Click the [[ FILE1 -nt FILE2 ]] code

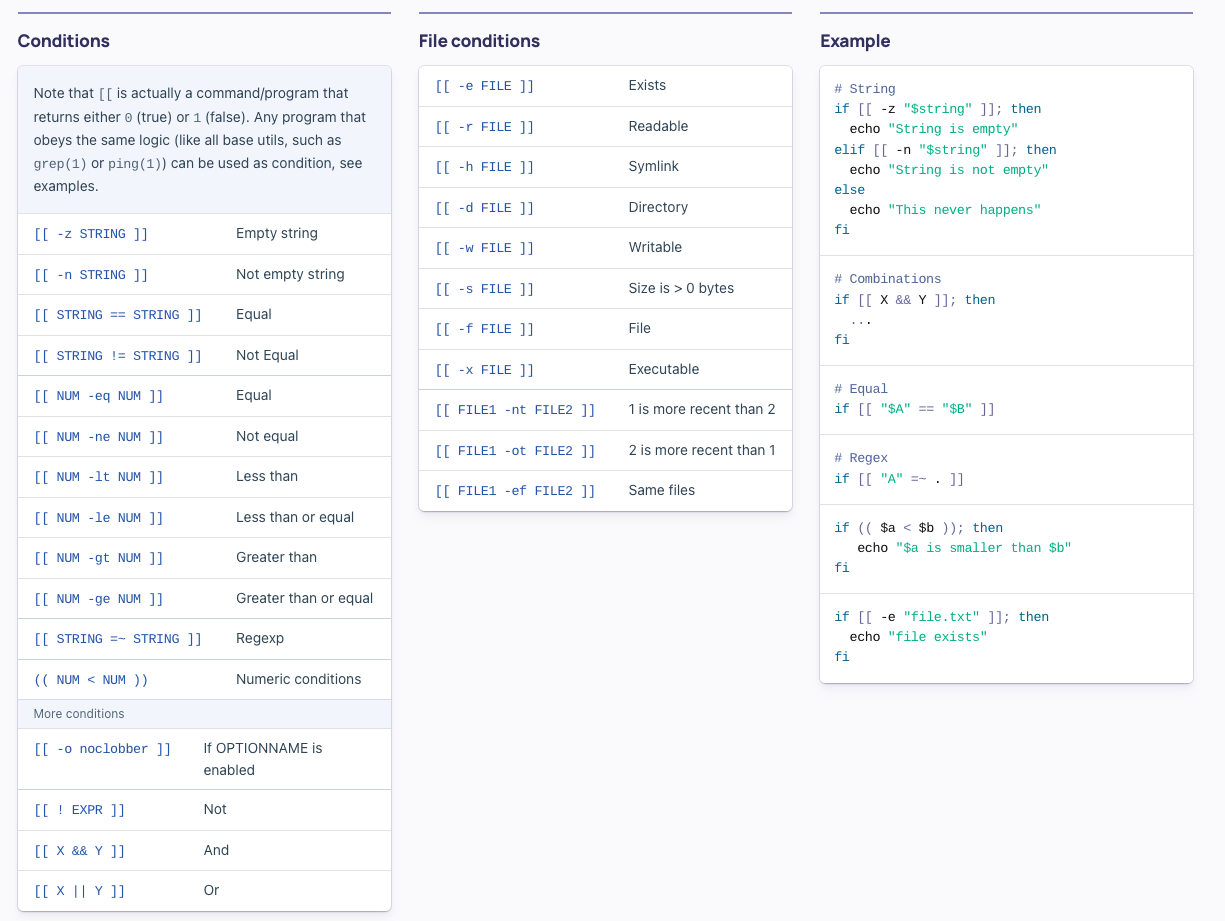click(515, 410)
